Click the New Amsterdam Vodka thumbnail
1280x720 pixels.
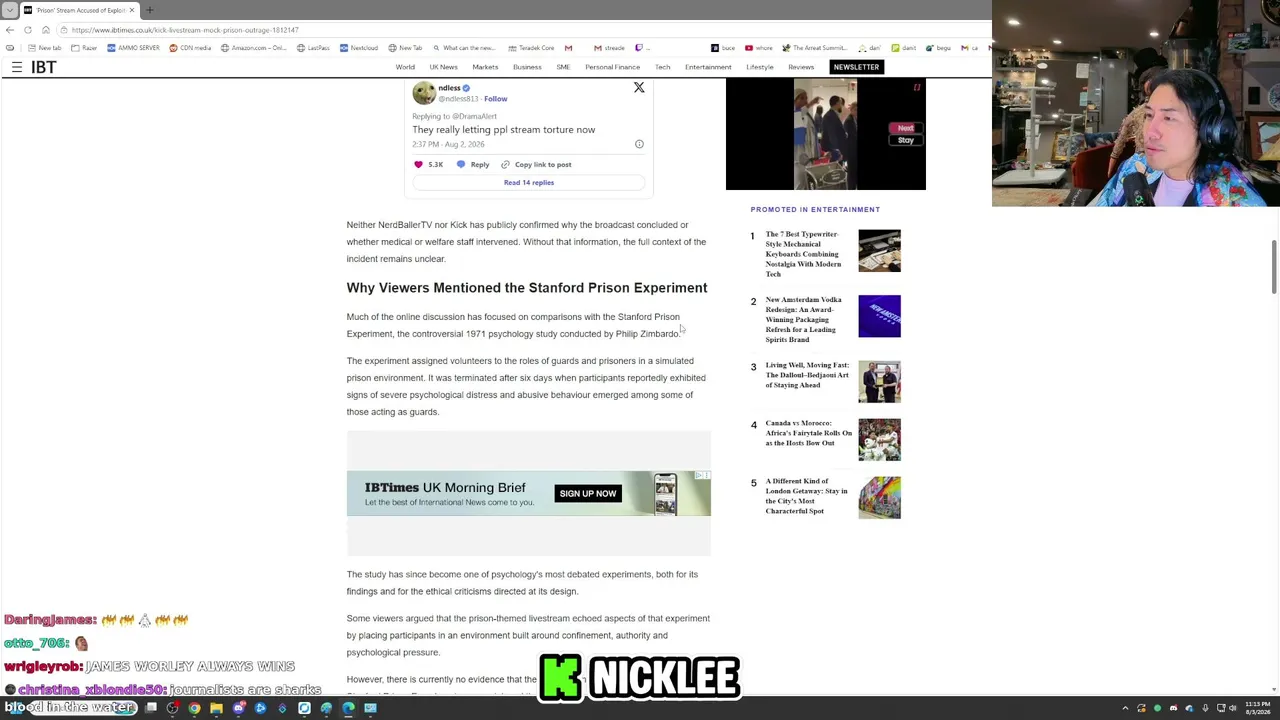[879, 316]
